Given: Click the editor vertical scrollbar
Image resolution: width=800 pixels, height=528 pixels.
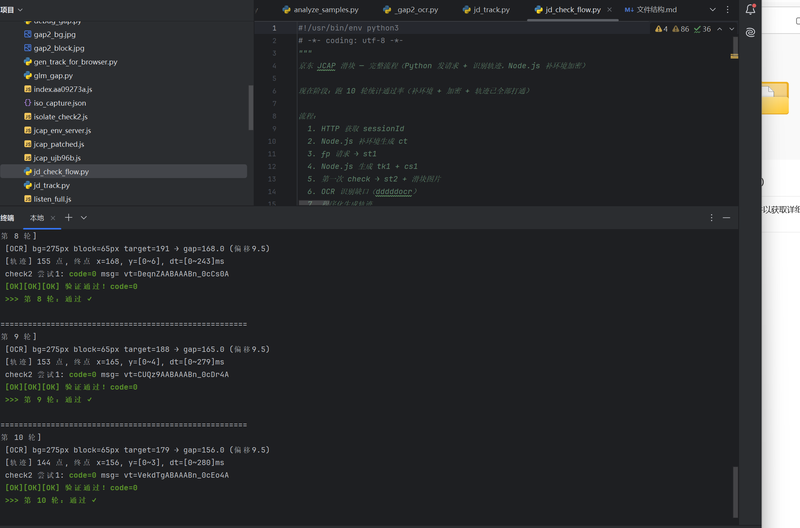Looking at the screenshot, I should (x=735, y=47).
